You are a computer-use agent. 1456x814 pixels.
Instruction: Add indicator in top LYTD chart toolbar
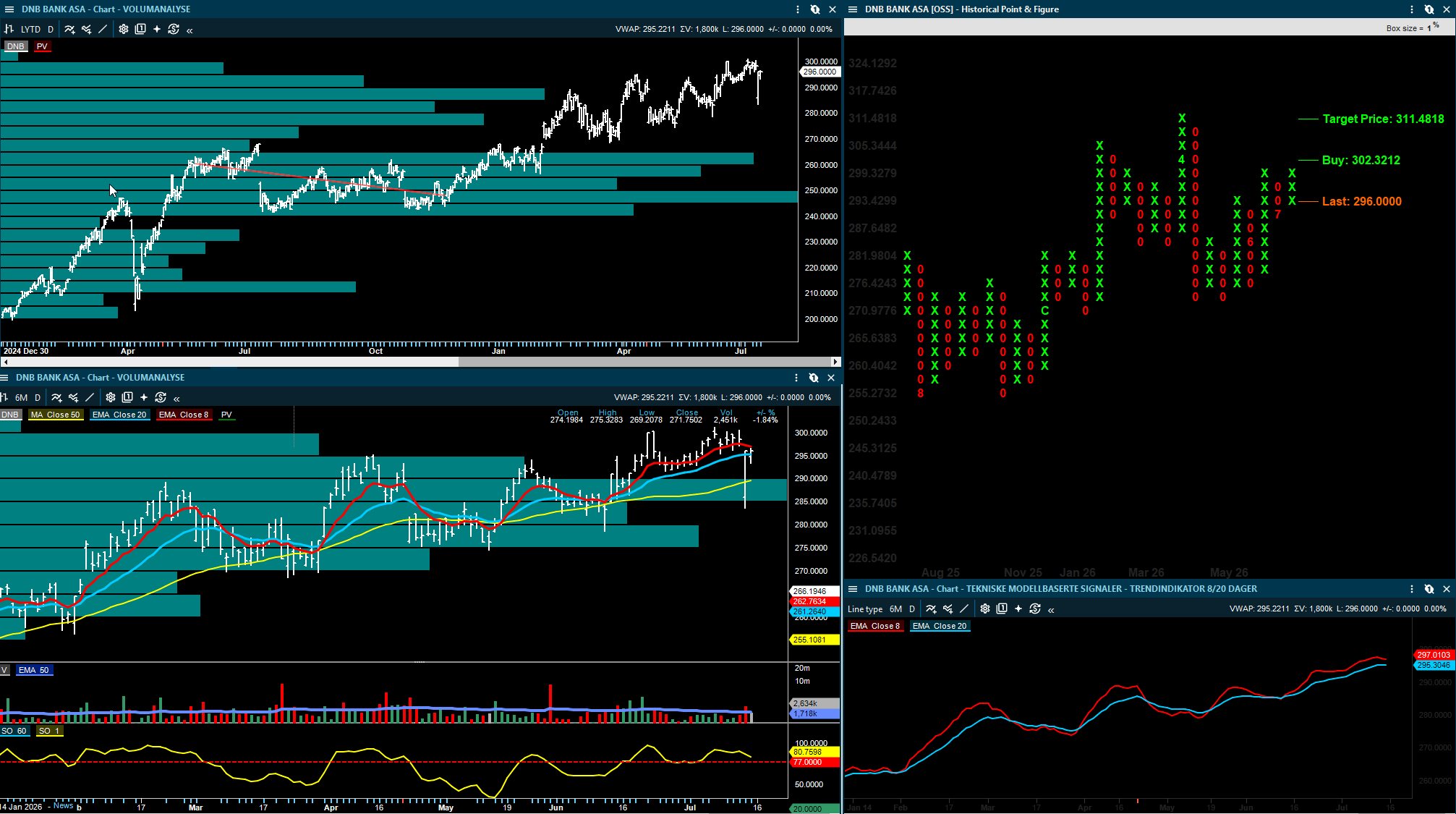pos(69,29)
